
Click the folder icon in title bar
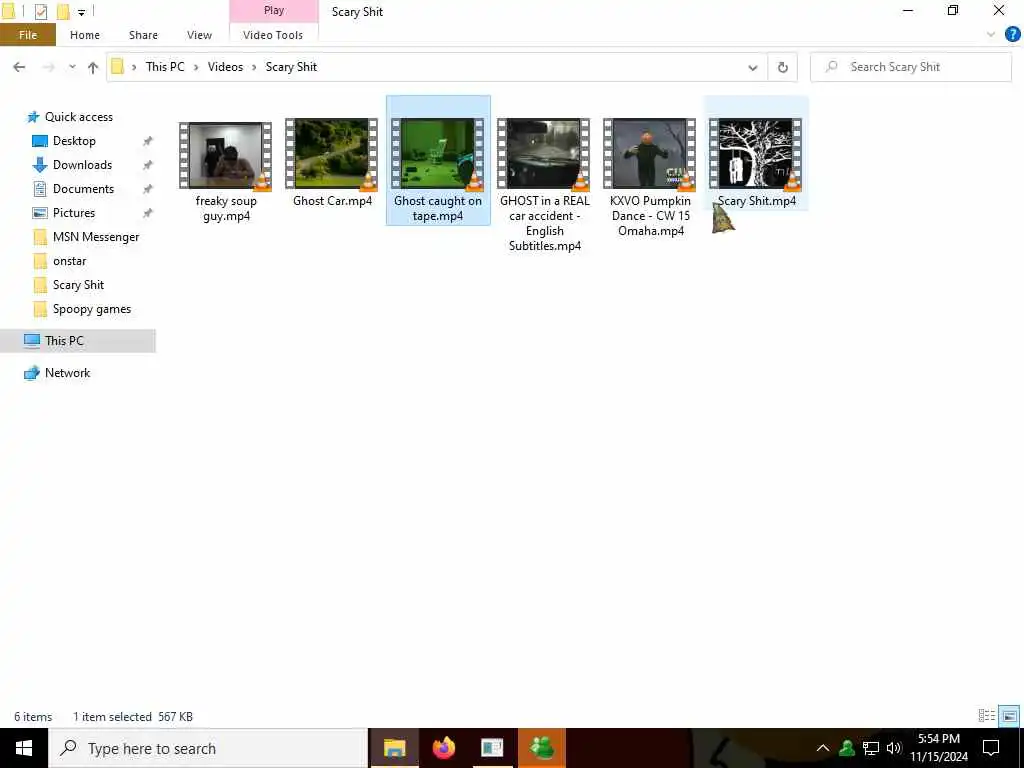[8, 11]
